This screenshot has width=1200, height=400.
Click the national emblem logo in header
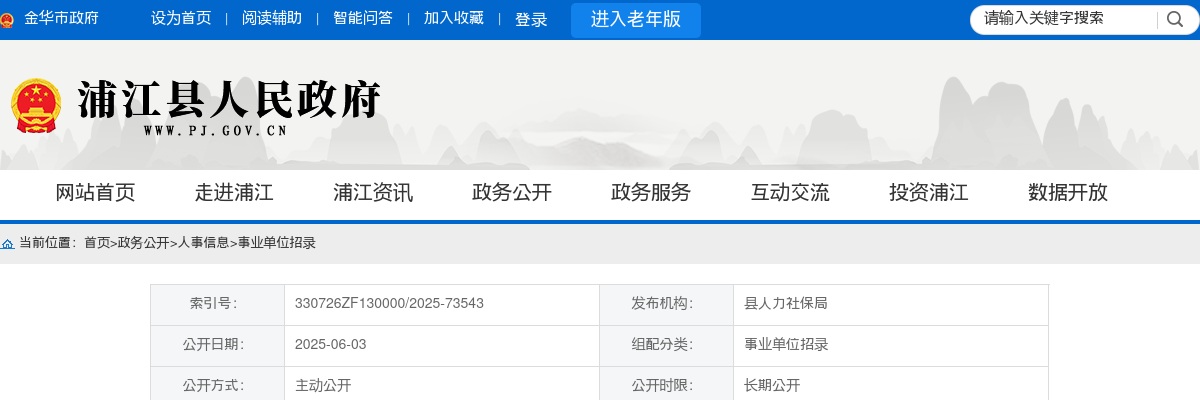(x=36, y=106)
